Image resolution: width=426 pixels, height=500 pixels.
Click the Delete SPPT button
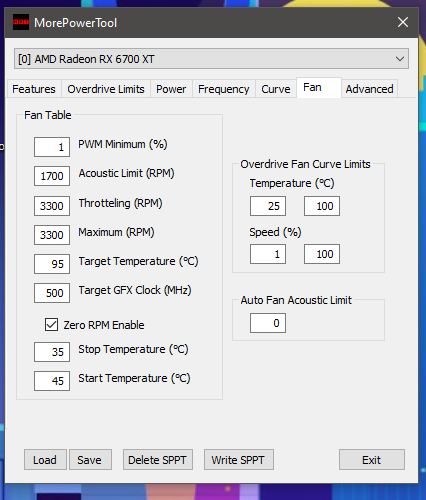158,460
